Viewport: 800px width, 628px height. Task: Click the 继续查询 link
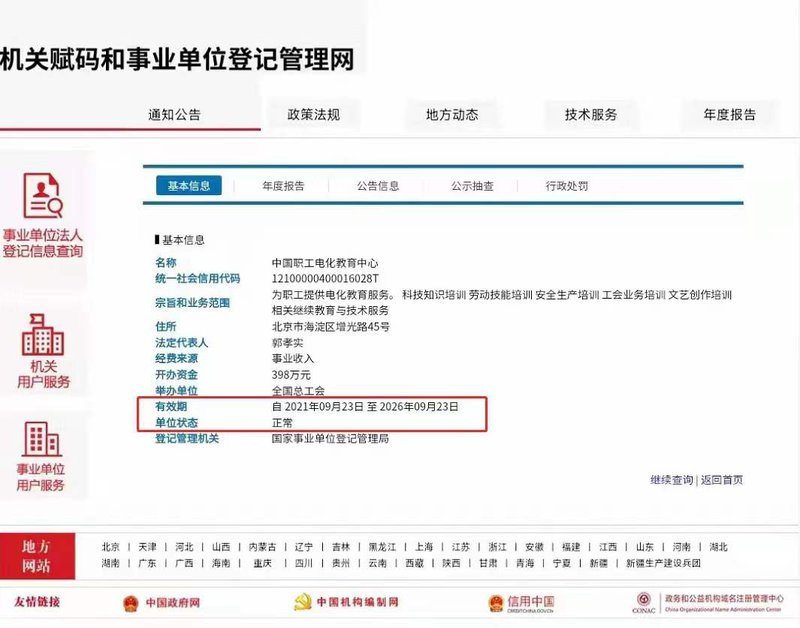[x=671, y=480]
